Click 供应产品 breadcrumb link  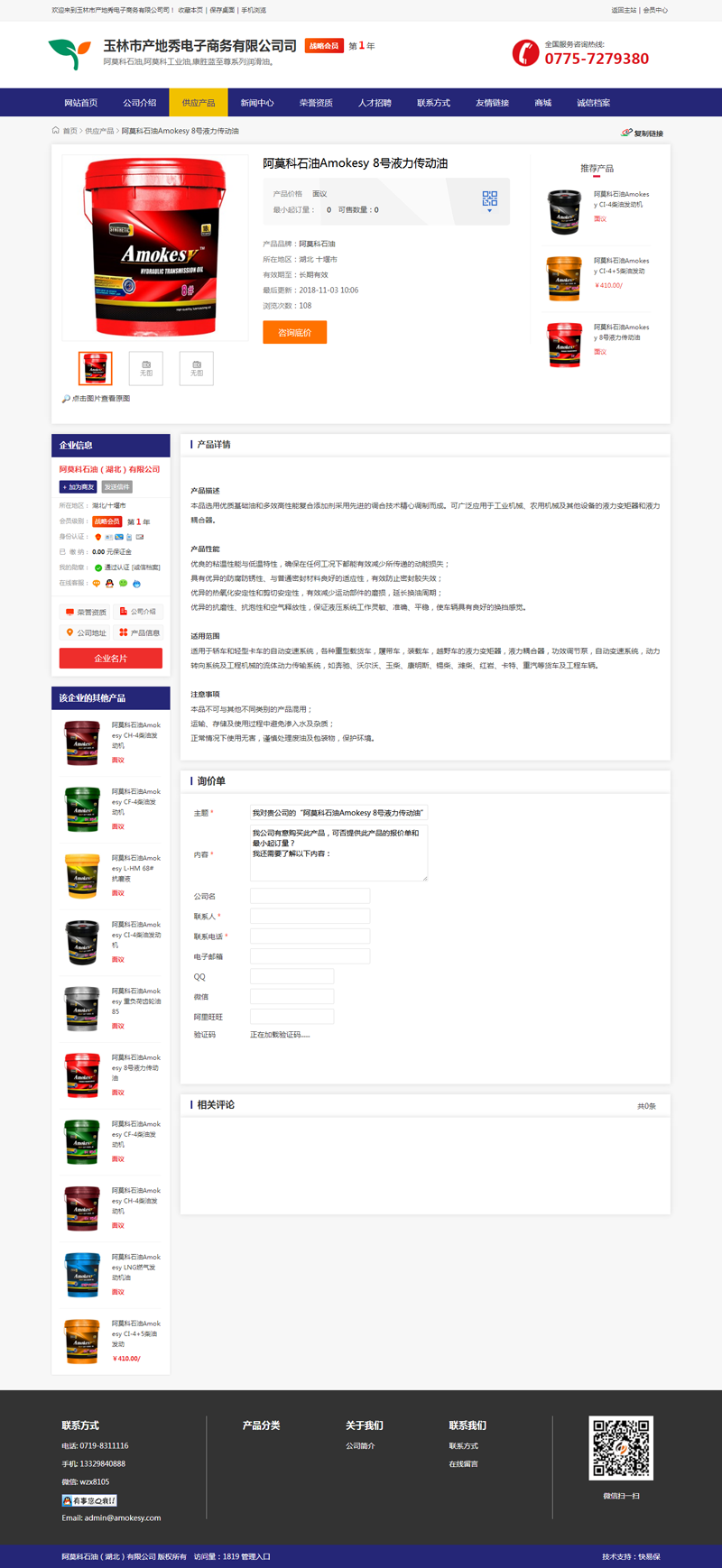coord(99,131)
